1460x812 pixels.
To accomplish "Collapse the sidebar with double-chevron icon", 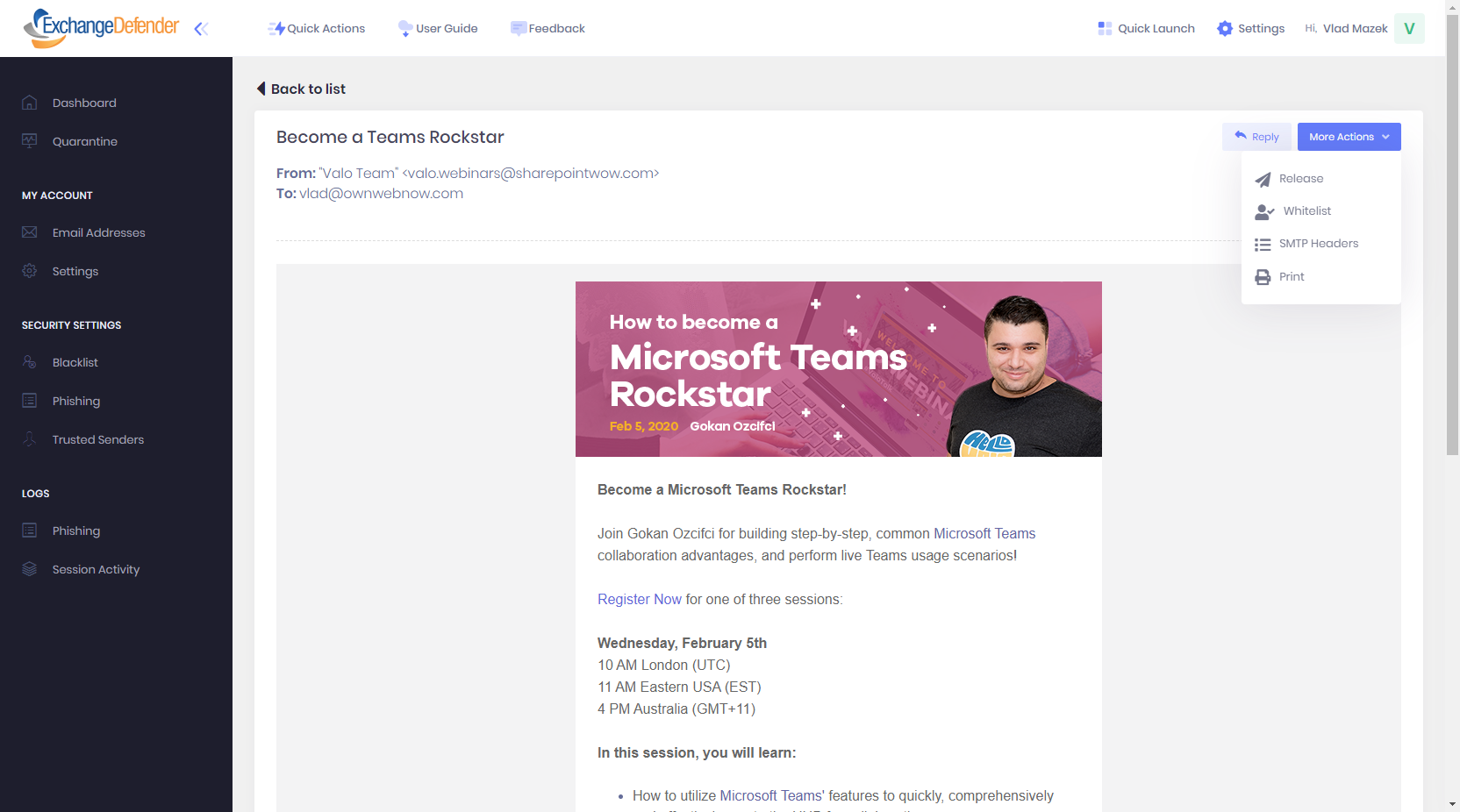I will [x=201, y=29].
